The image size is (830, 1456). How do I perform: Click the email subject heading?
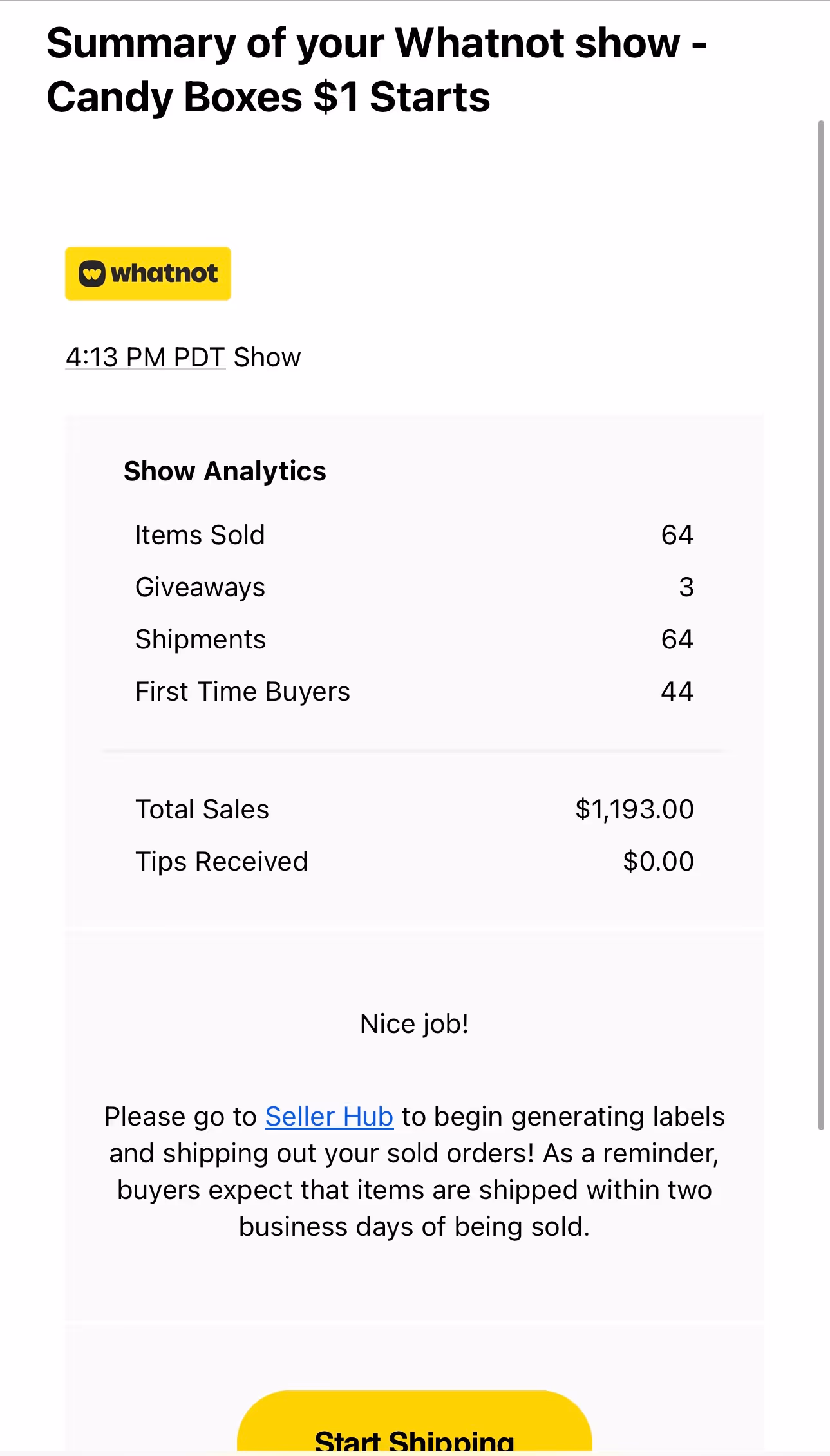pyautogui.click(x=377, y=70)
